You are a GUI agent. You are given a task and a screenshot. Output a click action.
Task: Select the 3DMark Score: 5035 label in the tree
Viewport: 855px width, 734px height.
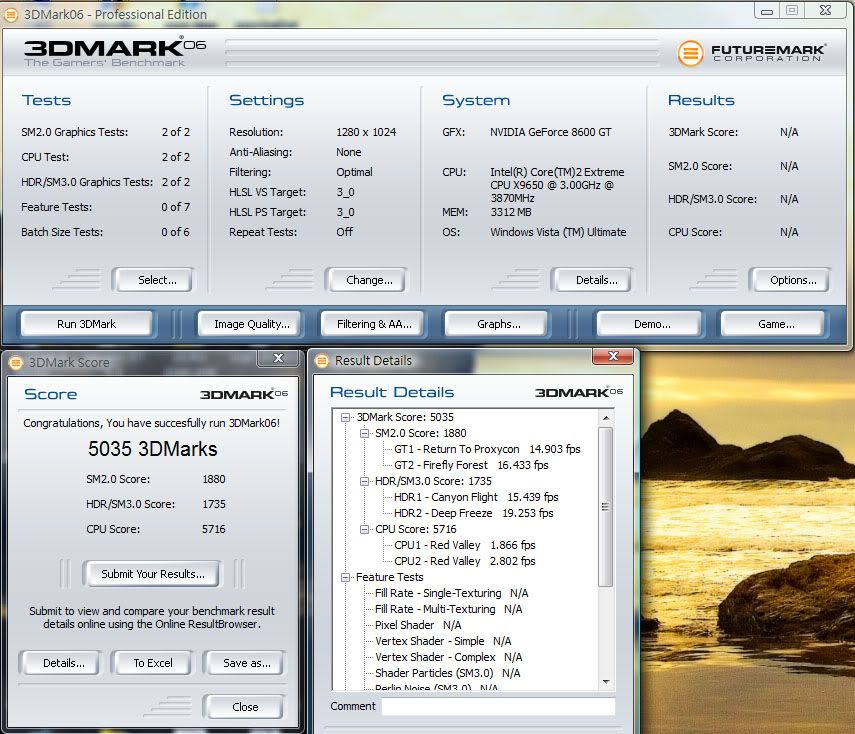pyautogui.click(x=405, y=418)
